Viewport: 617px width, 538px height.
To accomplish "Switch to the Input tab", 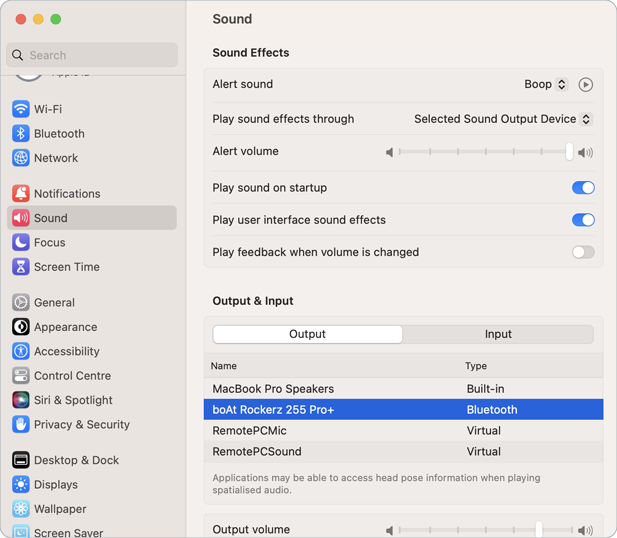I will 498,334.
